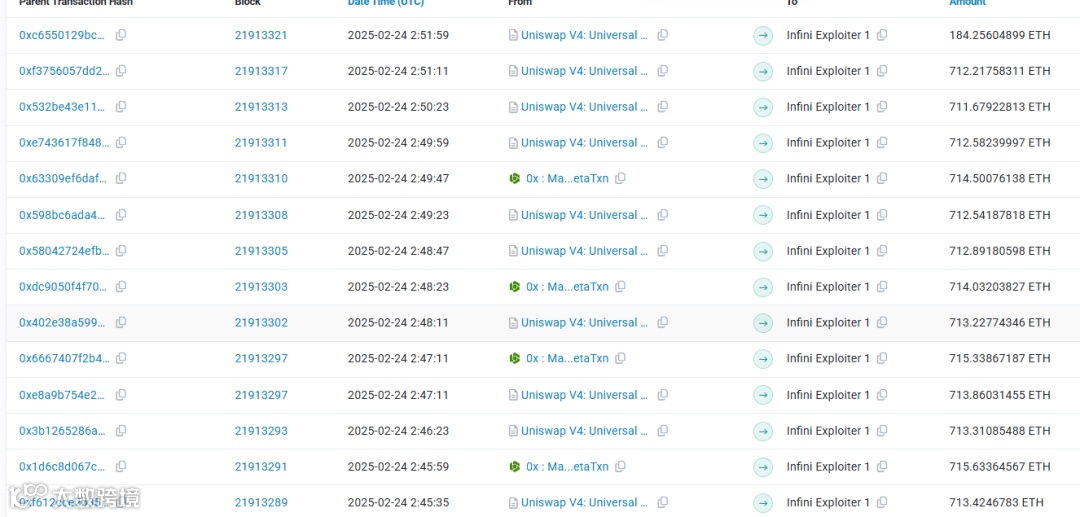Copy transaction hash 0x63309ef6daf
This screenshot has width=1080, height=517.
[x=121, y=178]
